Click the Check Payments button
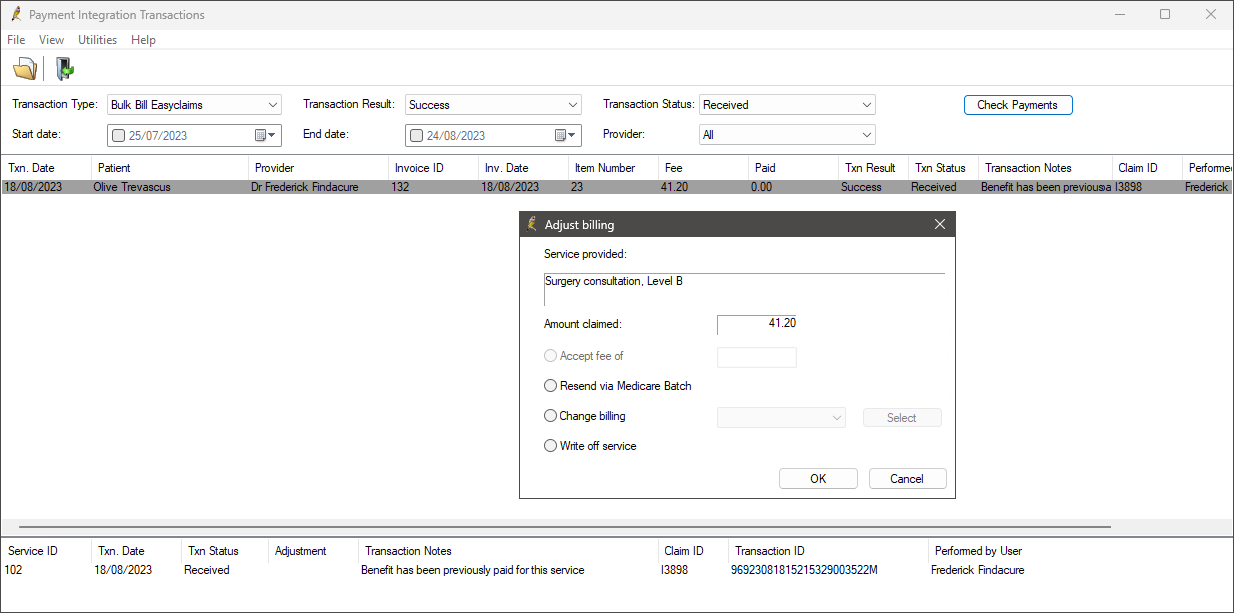This screenshot has height=613, width=1234. 1018,105
